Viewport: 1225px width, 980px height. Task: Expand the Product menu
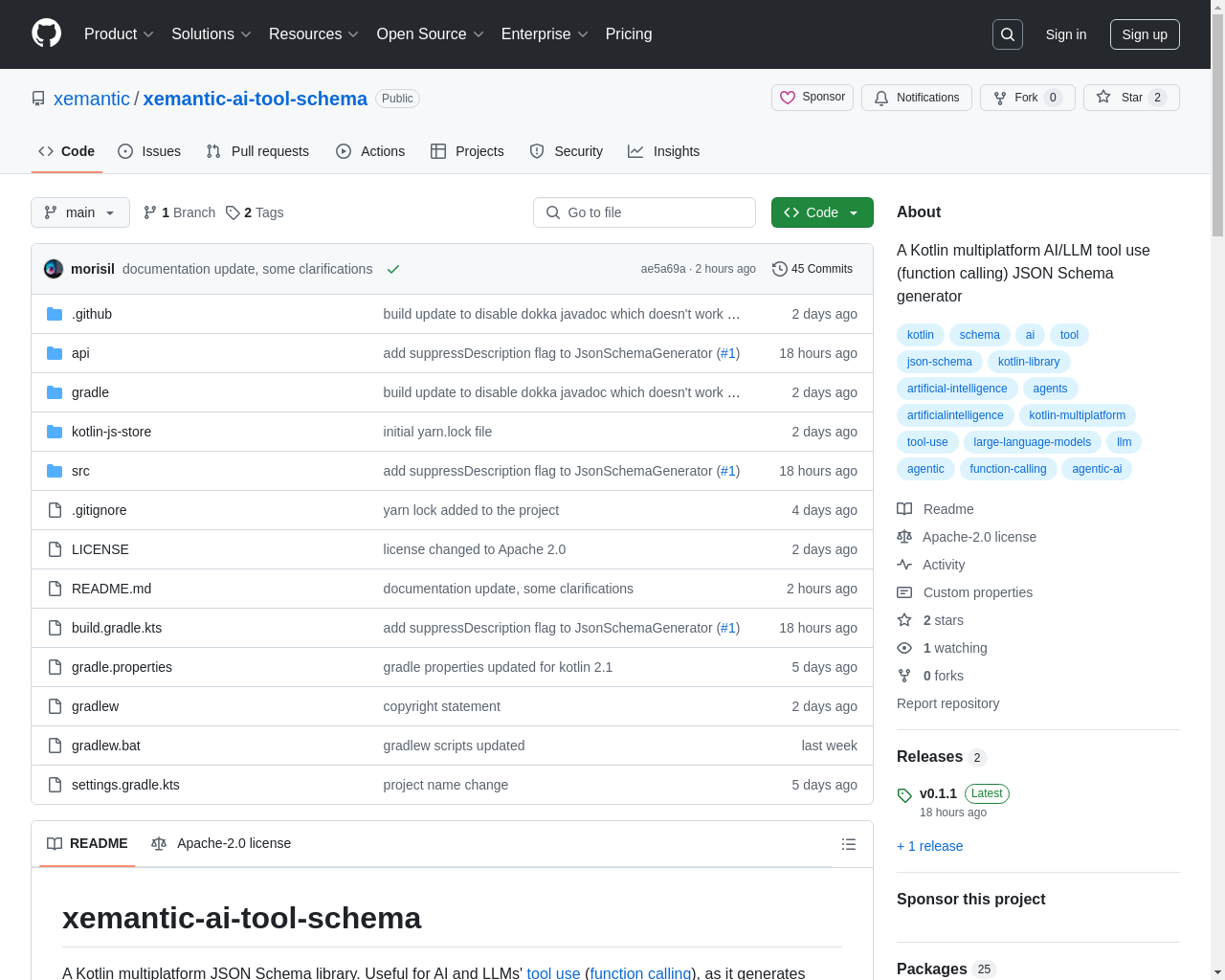[x=119, y=34]
